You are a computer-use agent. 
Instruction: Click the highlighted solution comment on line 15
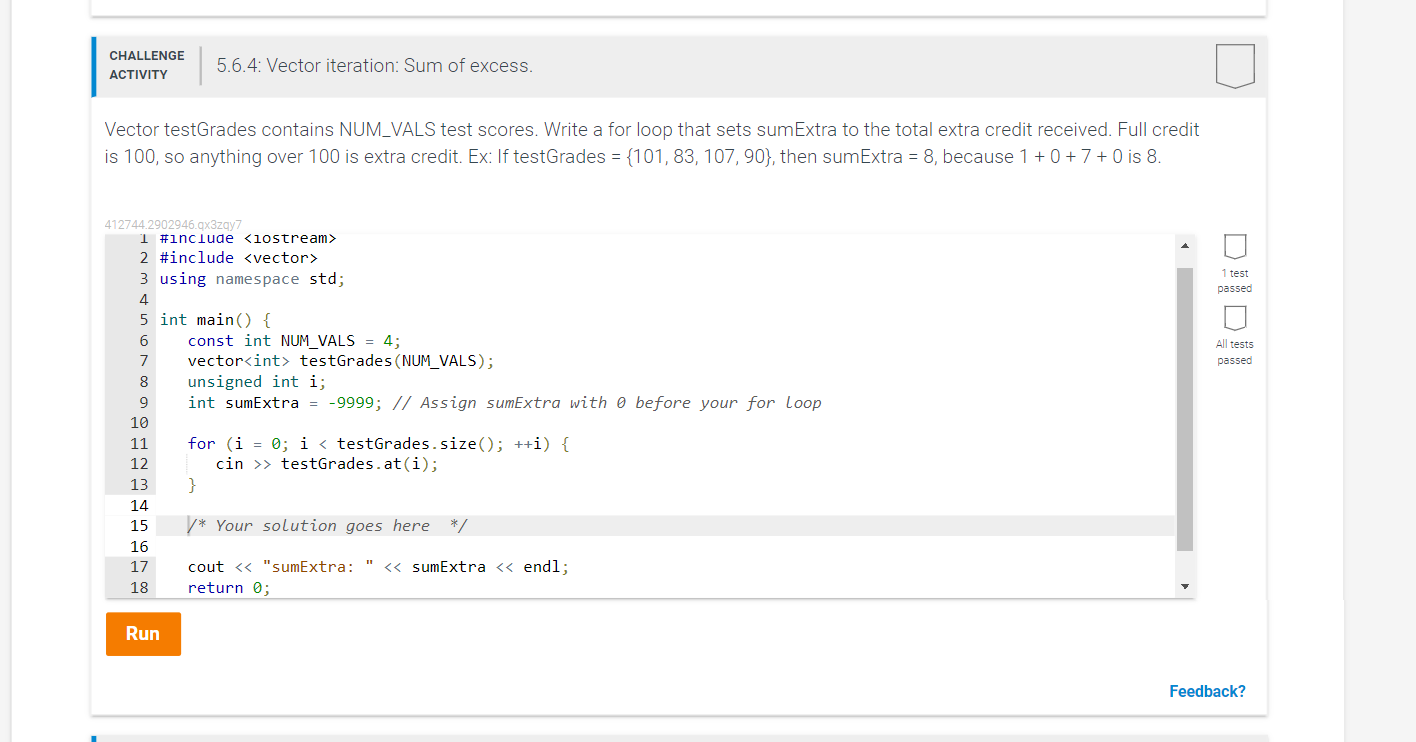click(x=330, y=525)
